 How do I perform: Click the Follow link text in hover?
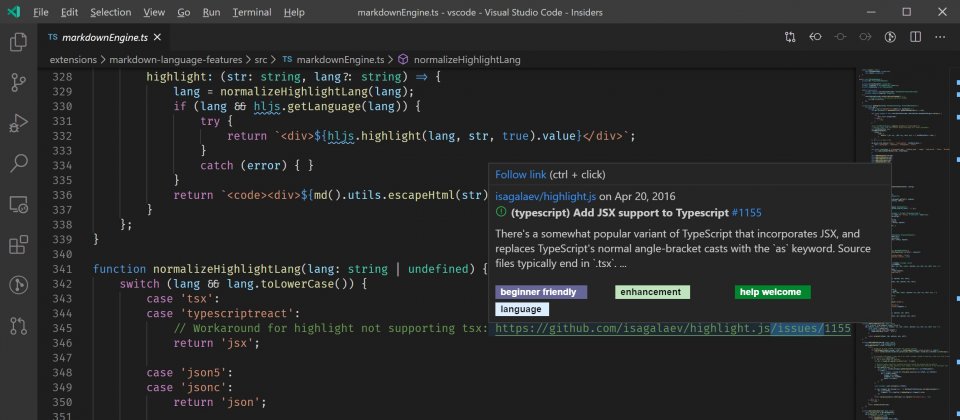click(x=521, y=174)
